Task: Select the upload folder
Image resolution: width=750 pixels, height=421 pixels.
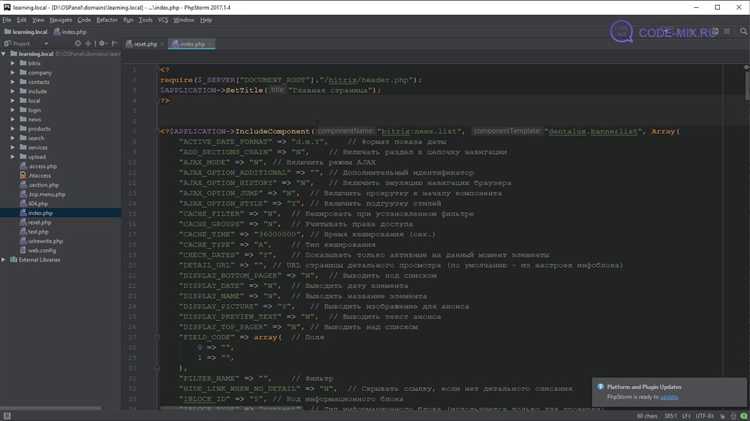Action: pyautogui.click(x=37, y=157)
